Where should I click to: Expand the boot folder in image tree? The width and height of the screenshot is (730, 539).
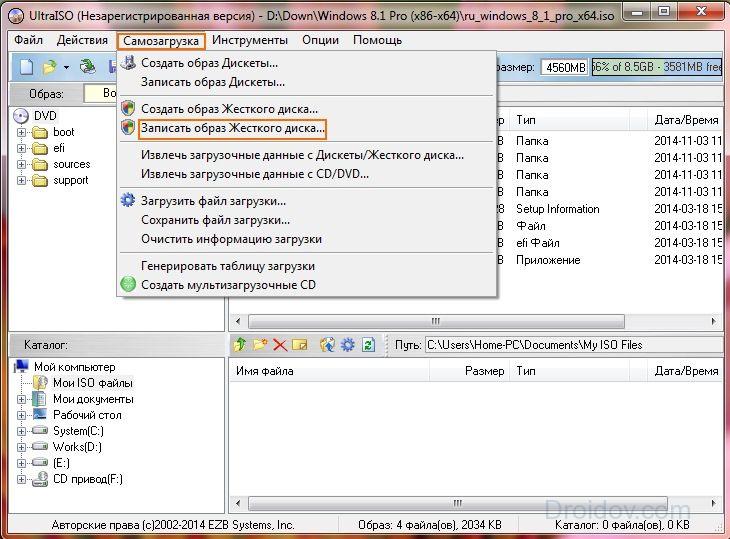click(x=21, y=132)
